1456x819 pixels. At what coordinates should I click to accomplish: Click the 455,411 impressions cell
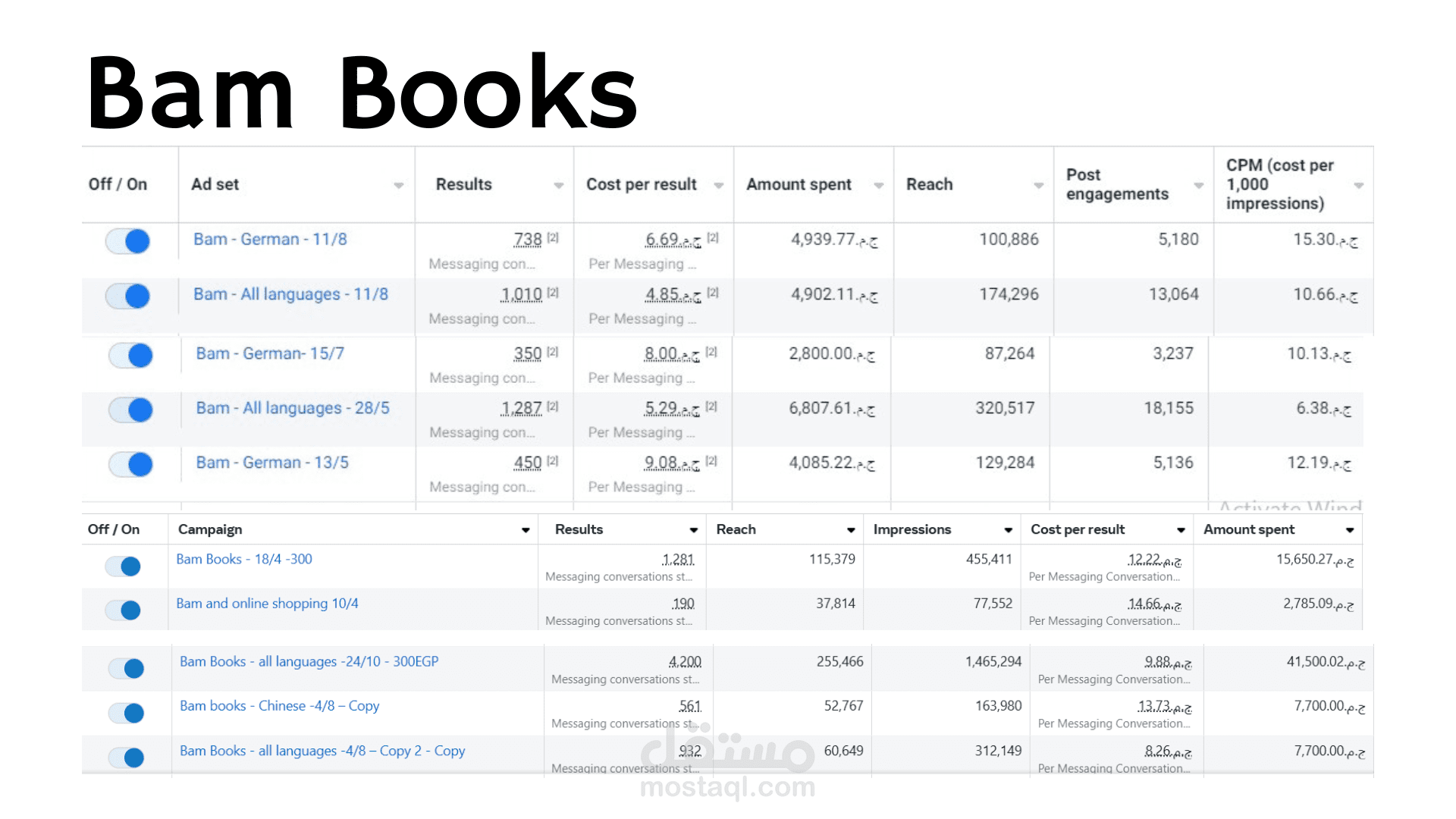(989, 559)
